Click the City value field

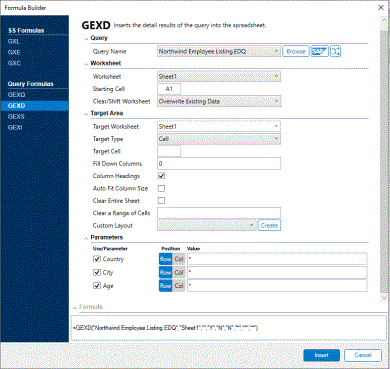click(x=277, y=272)
